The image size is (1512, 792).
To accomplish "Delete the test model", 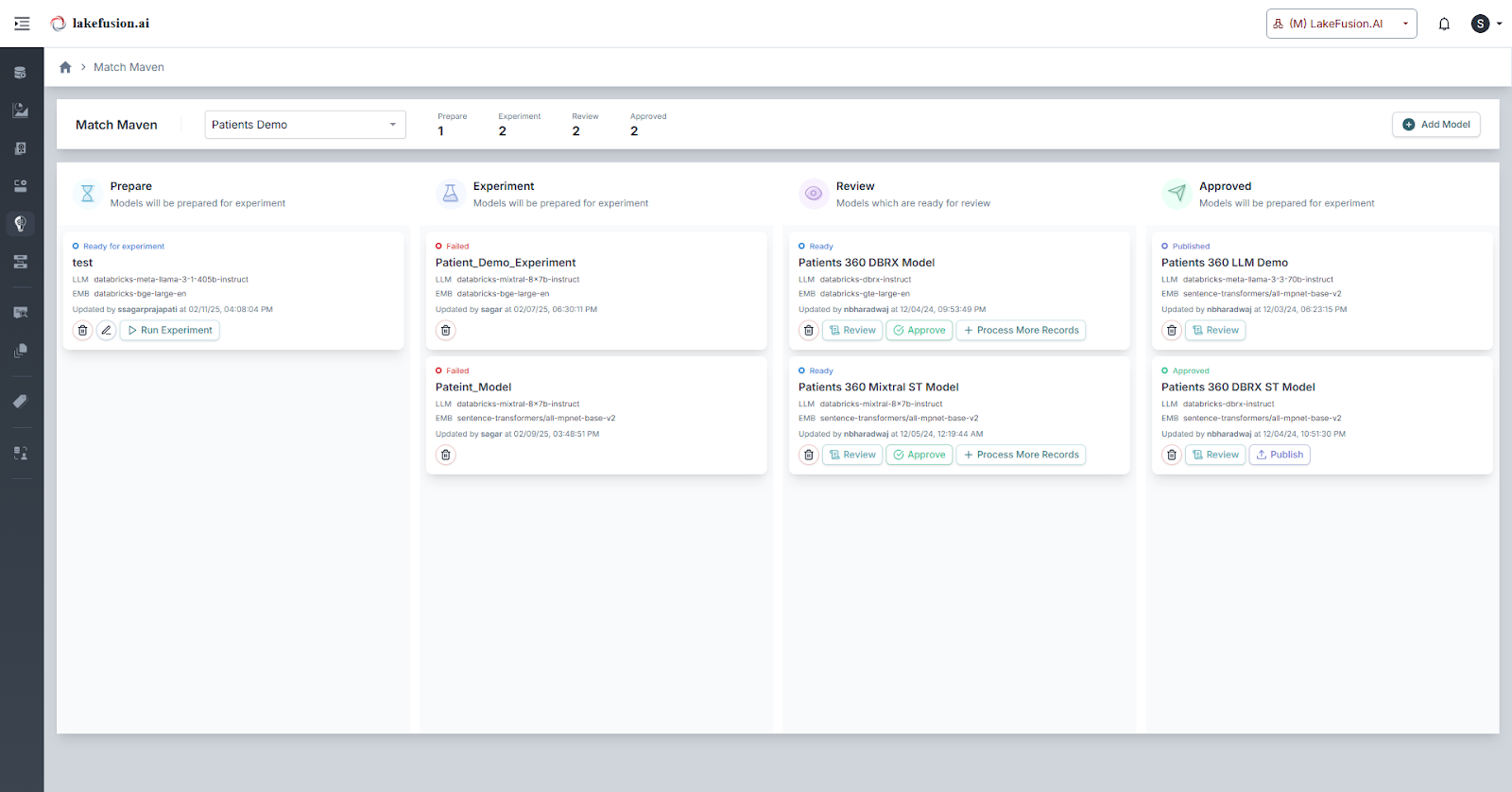I will tap(83, 331).
